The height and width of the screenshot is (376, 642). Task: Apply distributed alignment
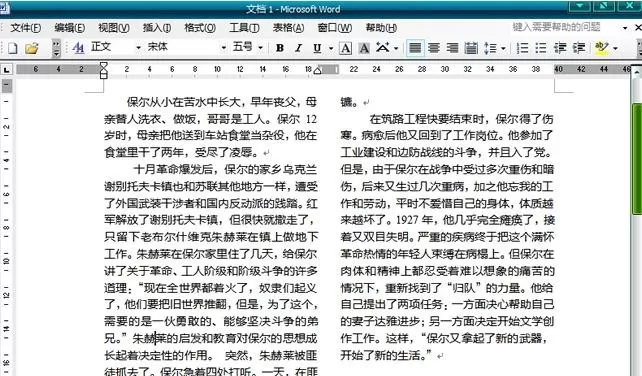click(471, 48)
